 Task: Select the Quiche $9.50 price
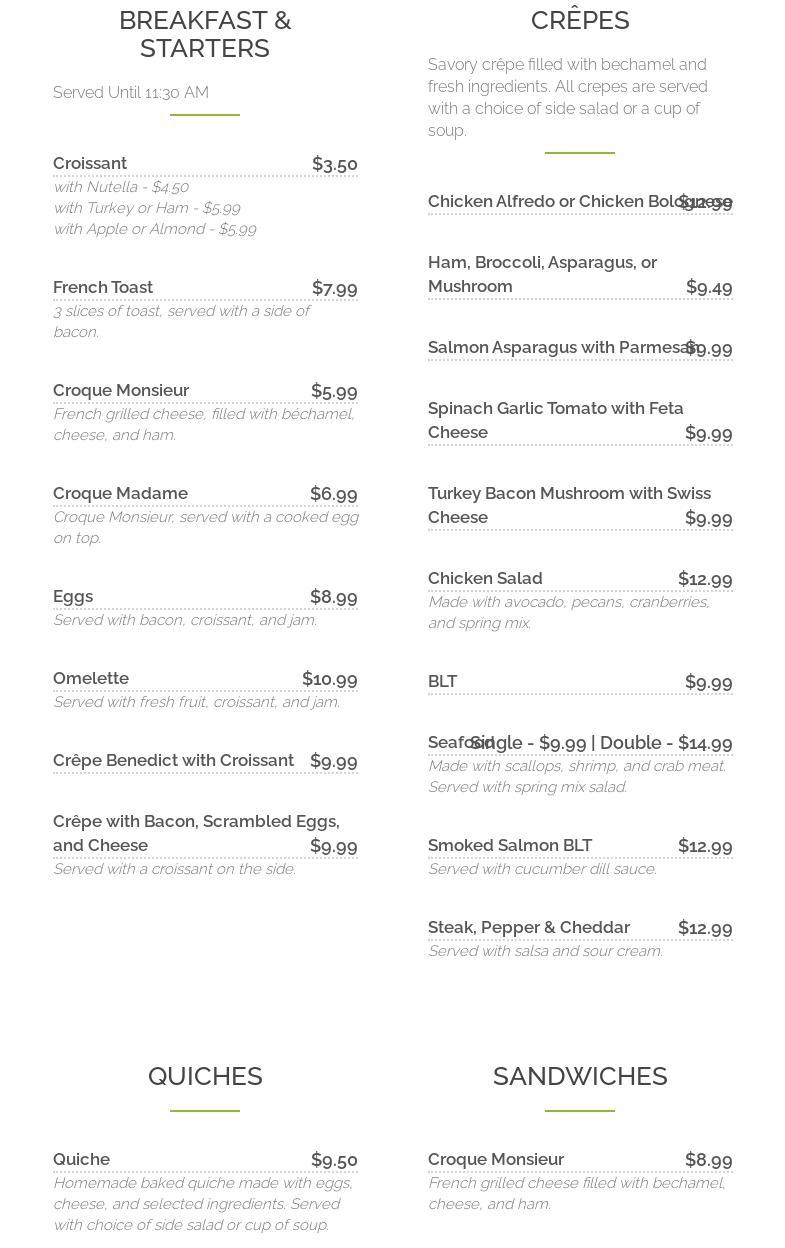[x=334, y=1160]
